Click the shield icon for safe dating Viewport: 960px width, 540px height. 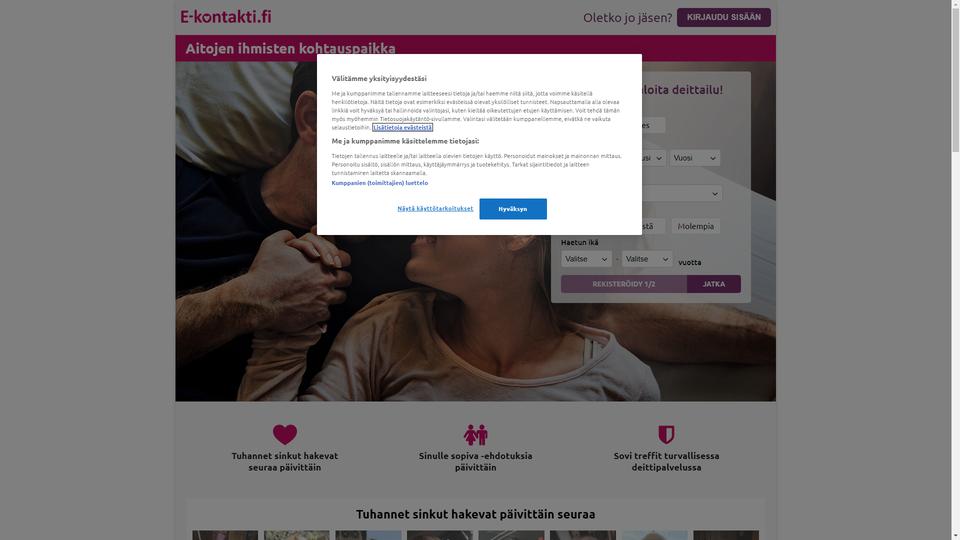point(666,435)
